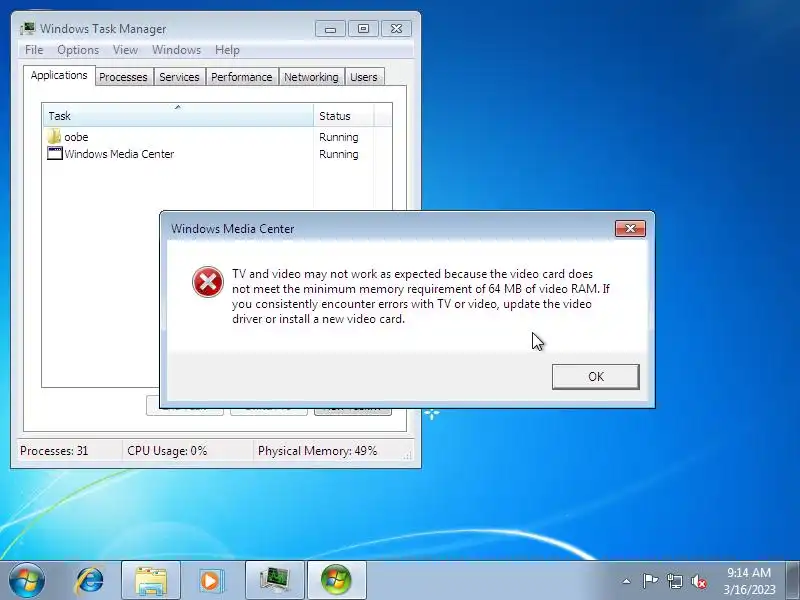The height and width of the screenshot is (600, 800).
Task: Click the Physical Memory: 49% status entry
Action: [x=317, y=451]
